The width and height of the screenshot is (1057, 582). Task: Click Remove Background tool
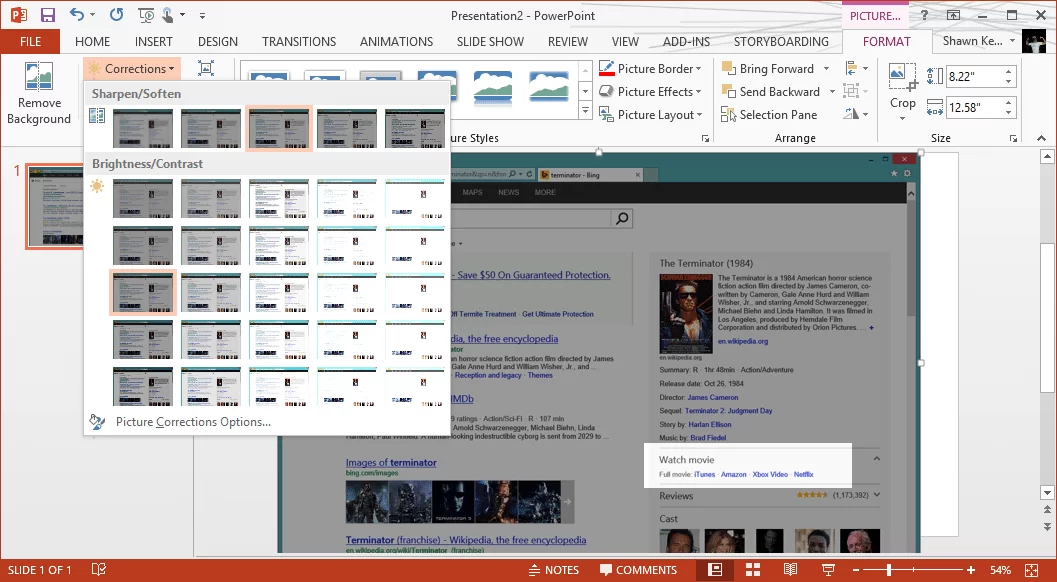(x=39, y=93)
